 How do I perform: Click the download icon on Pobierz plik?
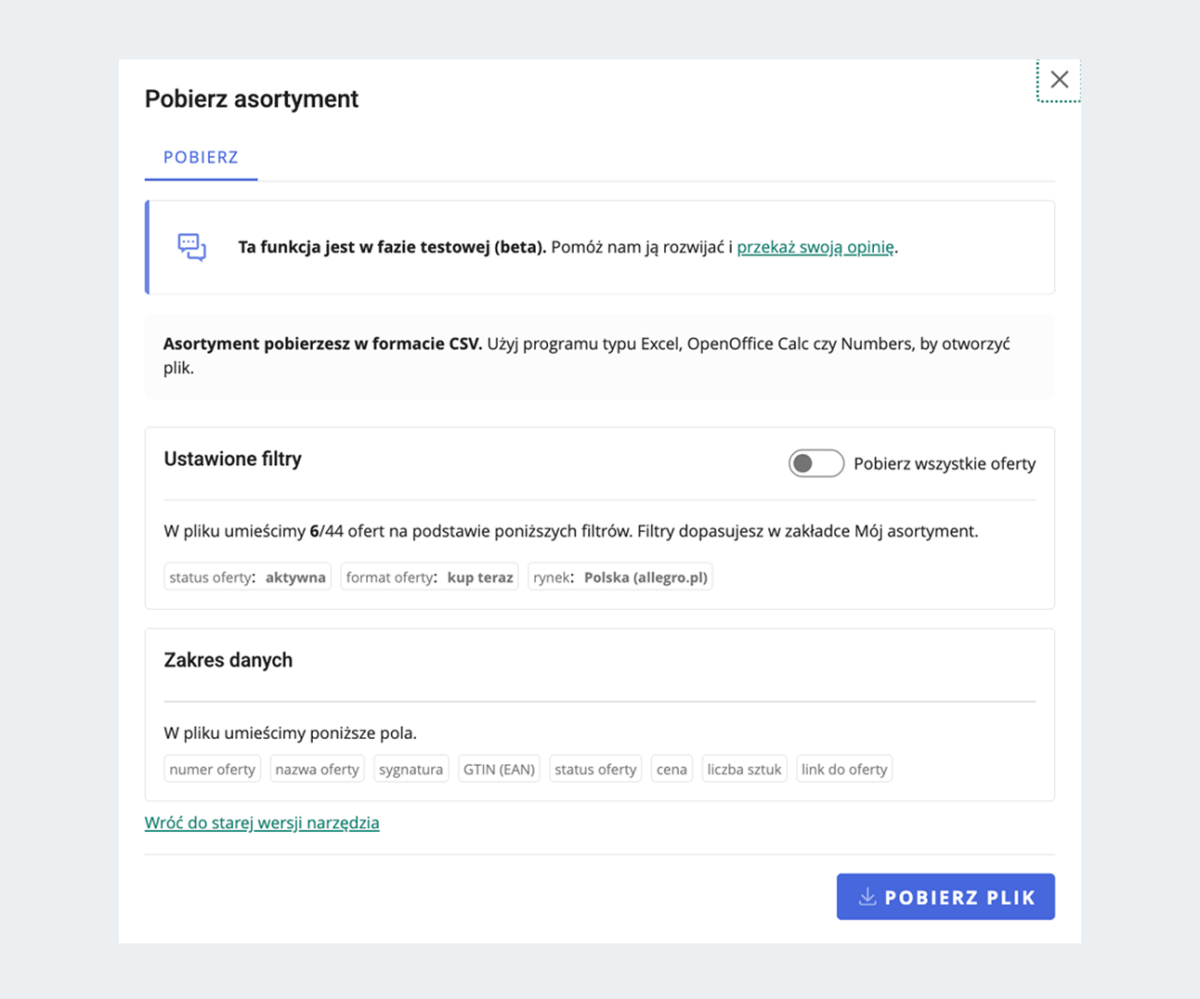tap(867, 896)
